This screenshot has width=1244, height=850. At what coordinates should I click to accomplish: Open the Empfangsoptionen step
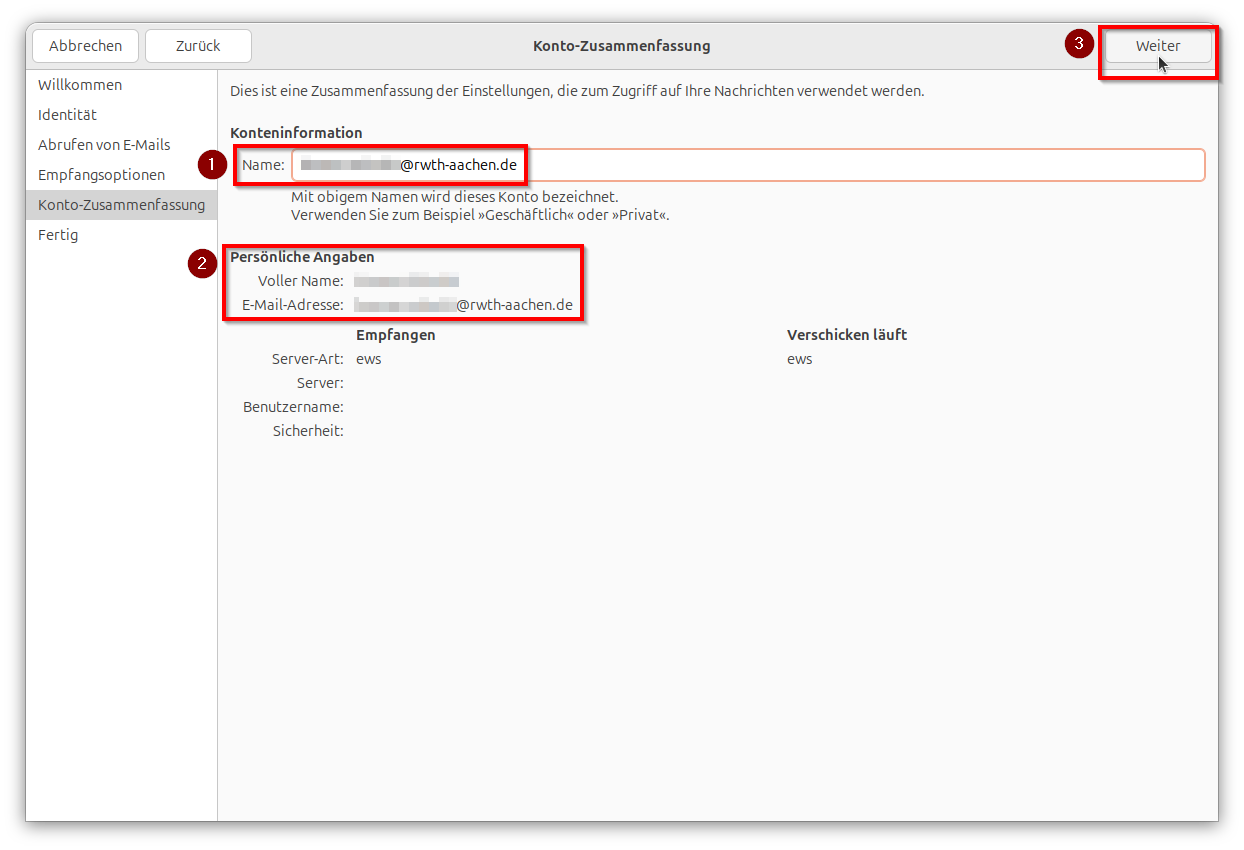101,174
